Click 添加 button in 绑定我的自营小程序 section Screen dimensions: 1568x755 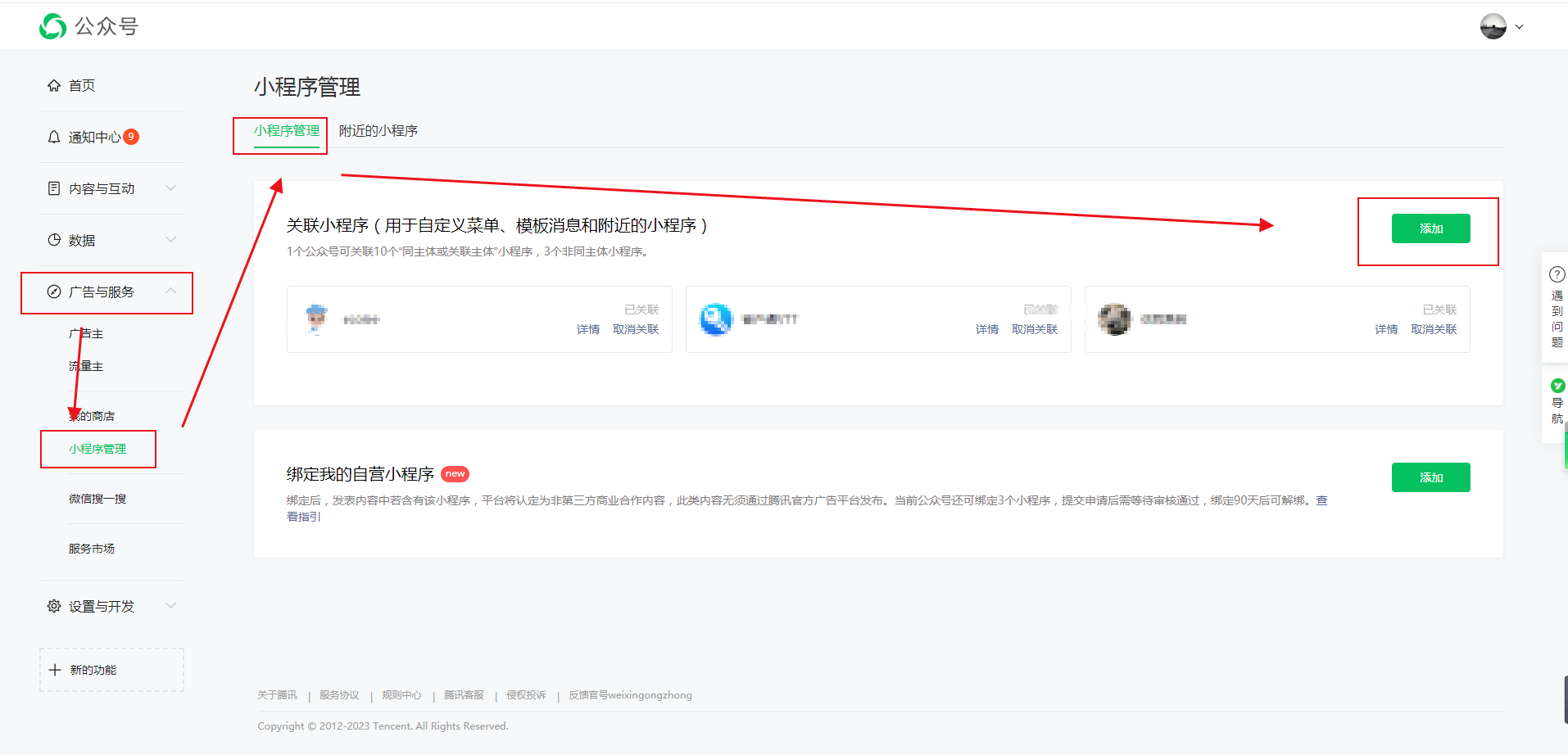coord(1430,477)
